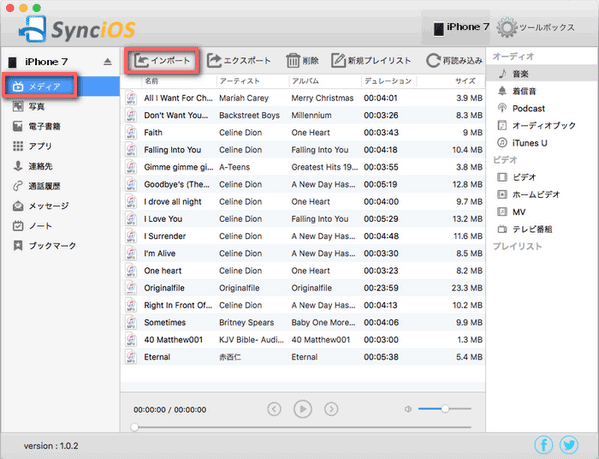Click SynciOS logo

tap(77, 28)
